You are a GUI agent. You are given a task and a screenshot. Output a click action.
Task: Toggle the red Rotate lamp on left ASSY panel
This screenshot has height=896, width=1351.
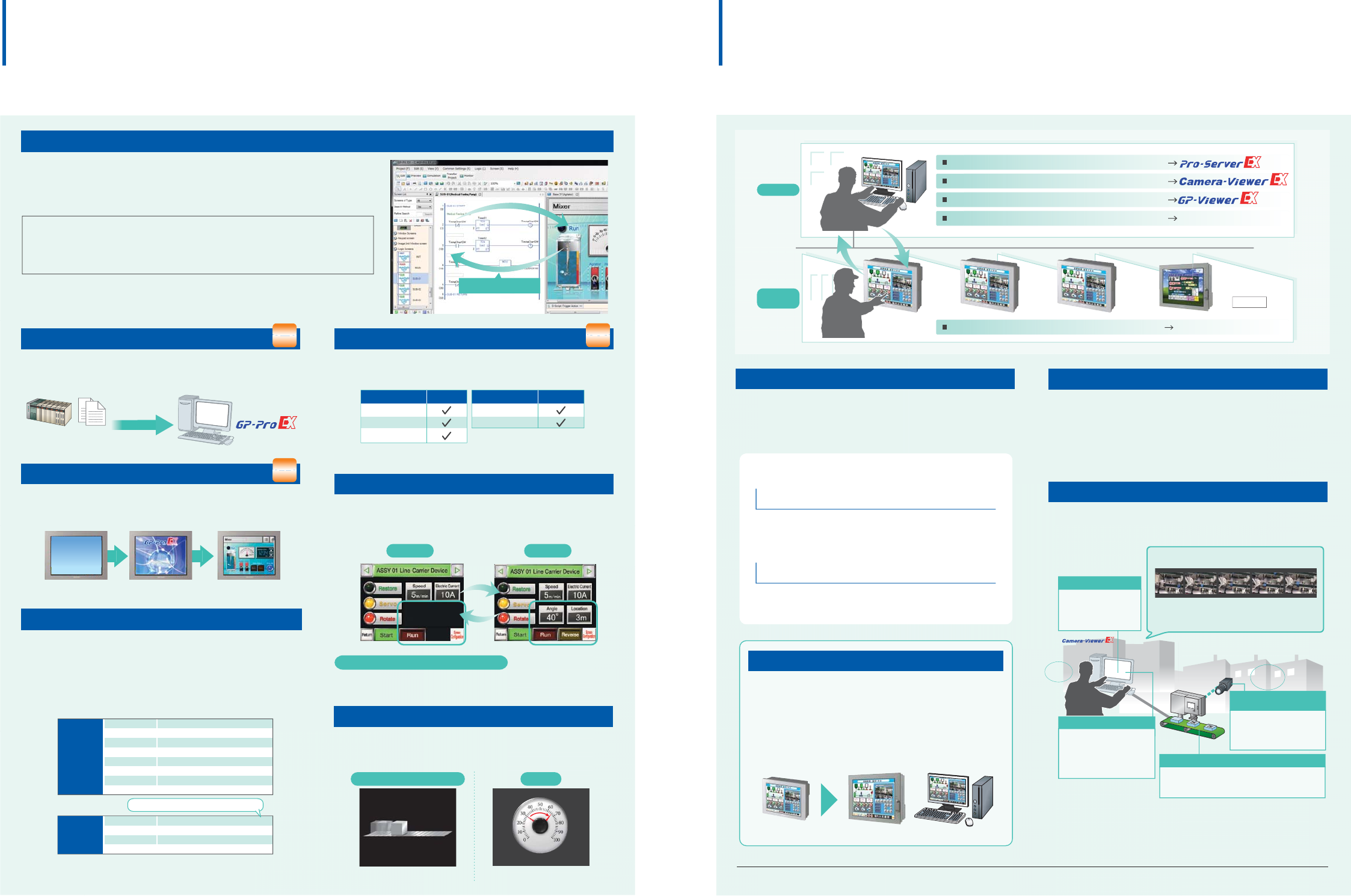click(x=370, y=618)
